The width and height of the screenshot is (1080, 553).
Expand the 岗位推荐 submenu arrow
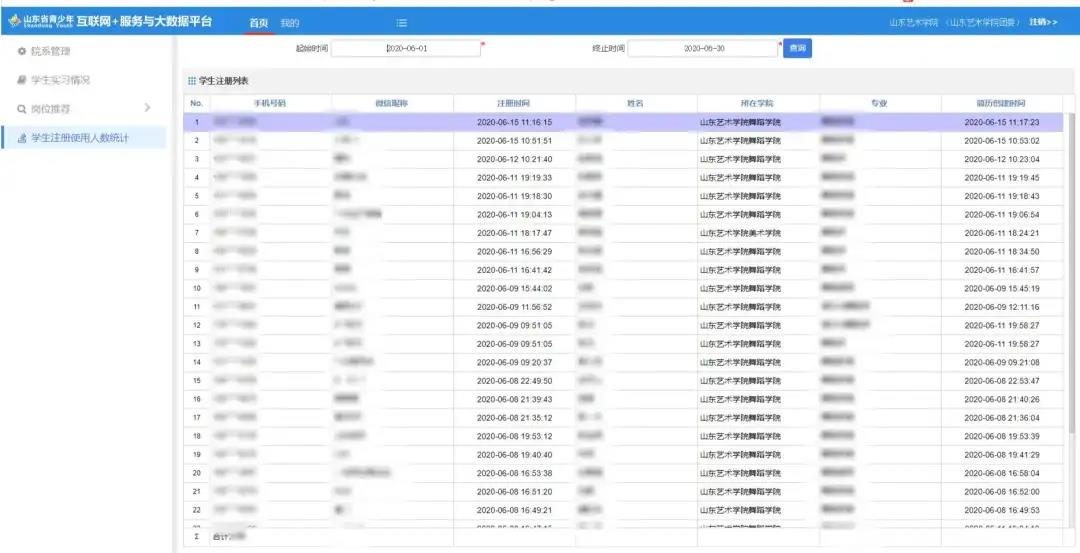pyautogui.click(x=147, y=108)
